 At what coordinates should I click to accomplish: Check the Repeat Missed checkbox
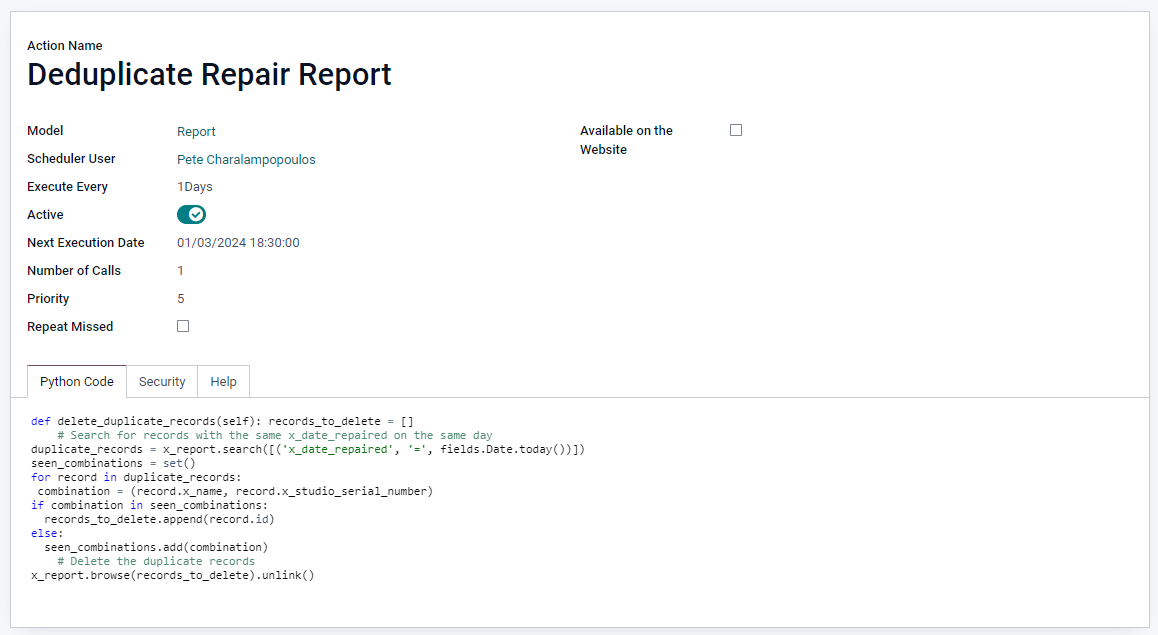(183, 326)
